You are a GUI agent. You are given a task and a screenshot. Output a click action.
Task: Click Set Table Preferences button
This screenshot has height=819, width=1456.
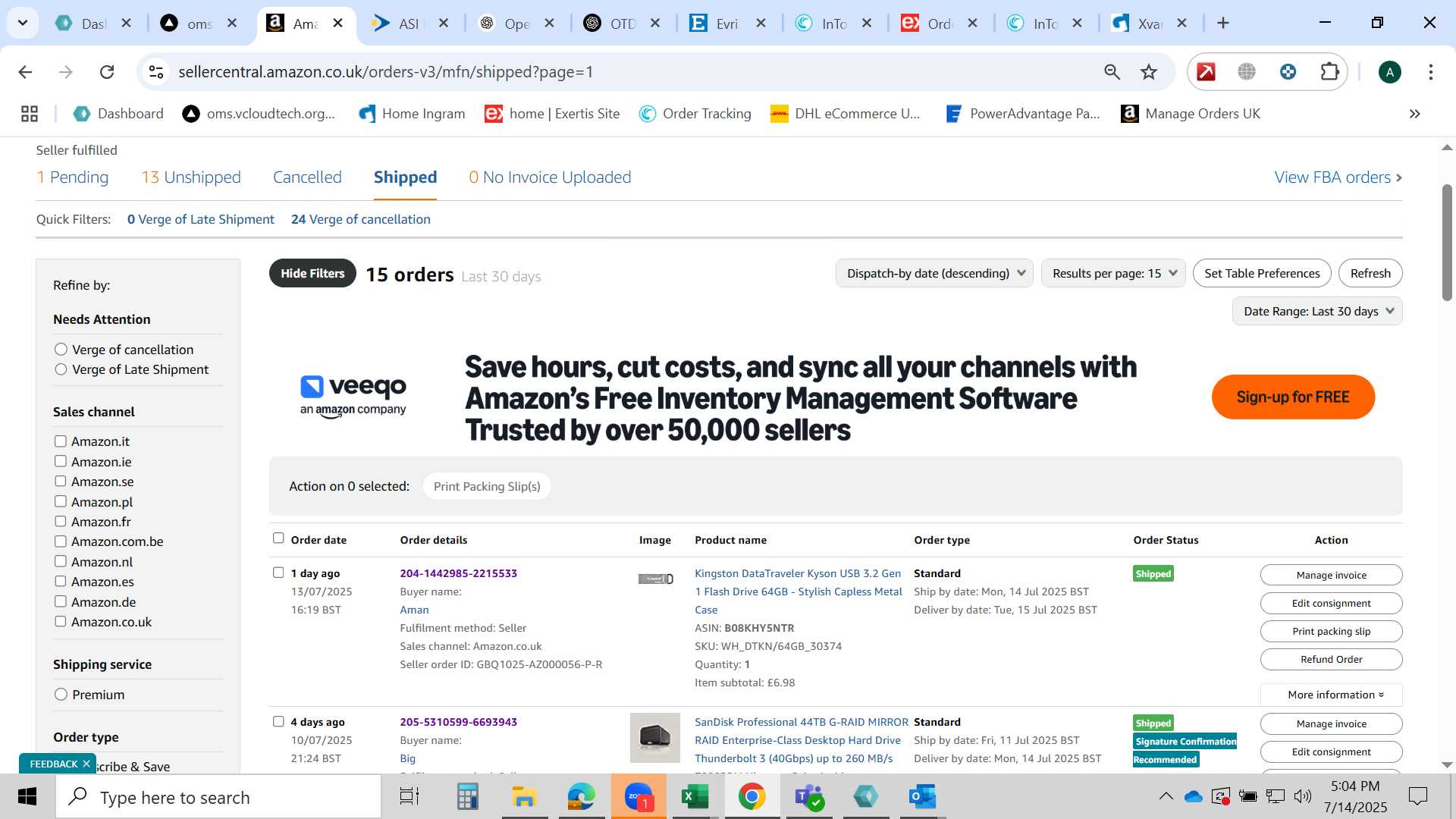point(1262,273)
